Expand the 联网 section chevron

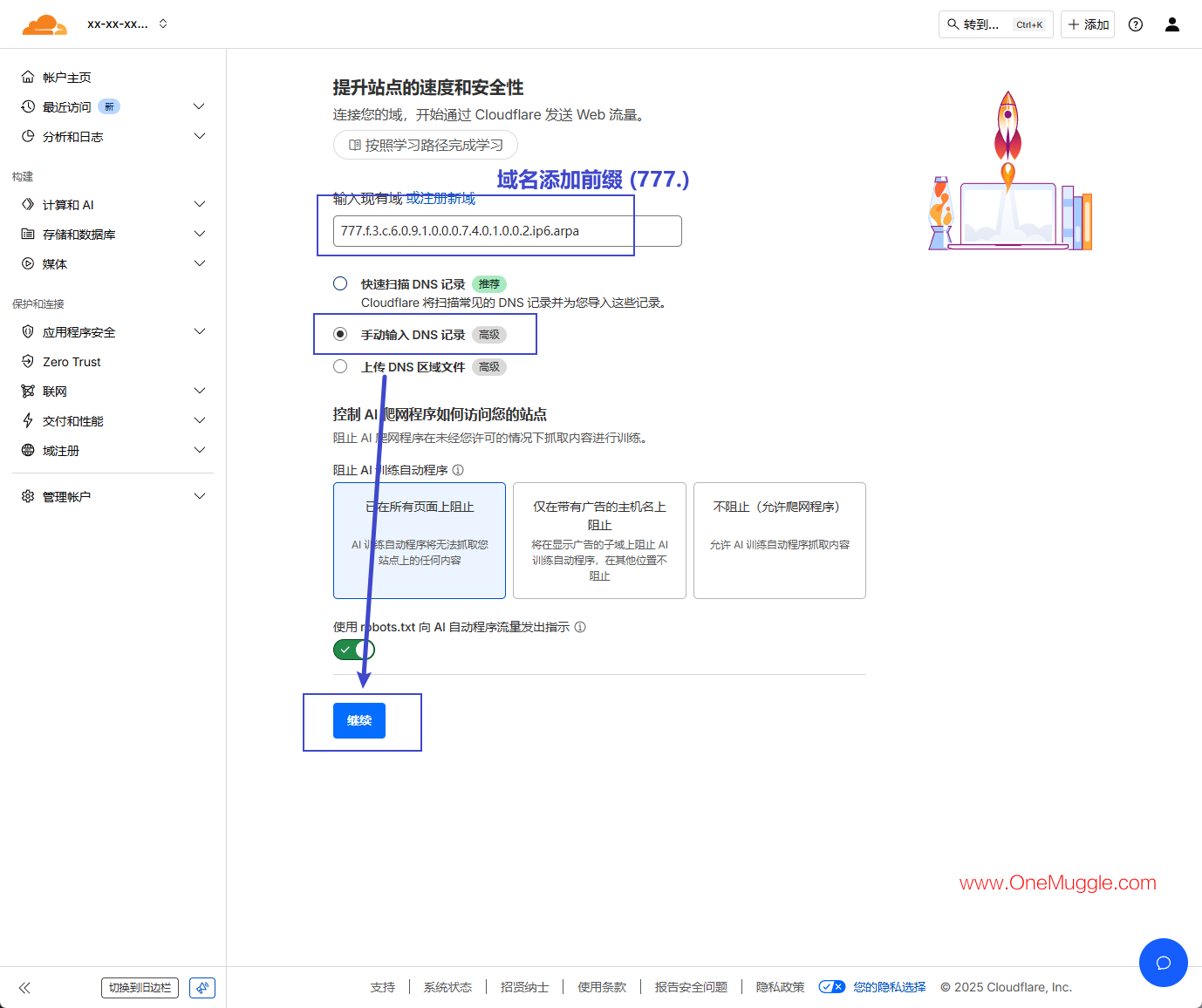199,391
